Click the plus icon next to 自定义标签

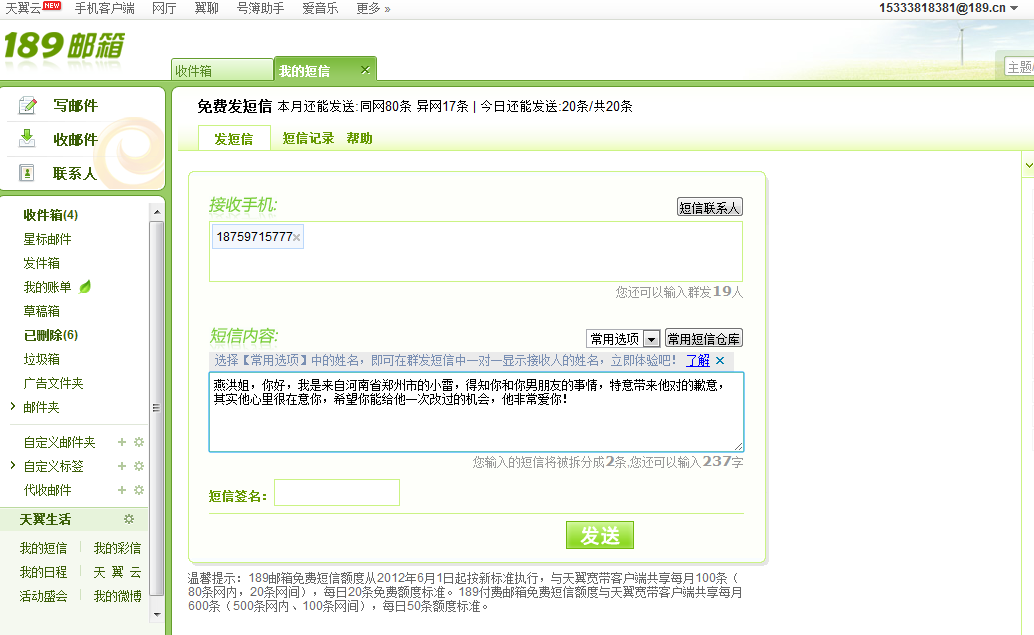coord(121,466)
